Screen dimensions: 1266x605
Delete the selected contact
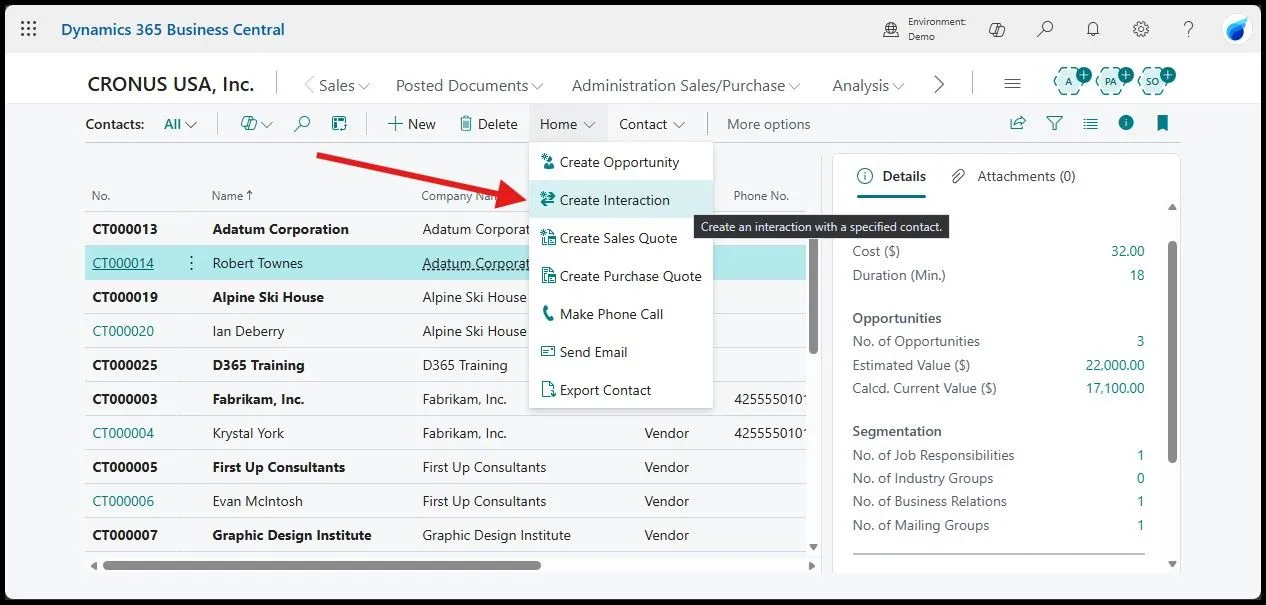coord(488,124)
